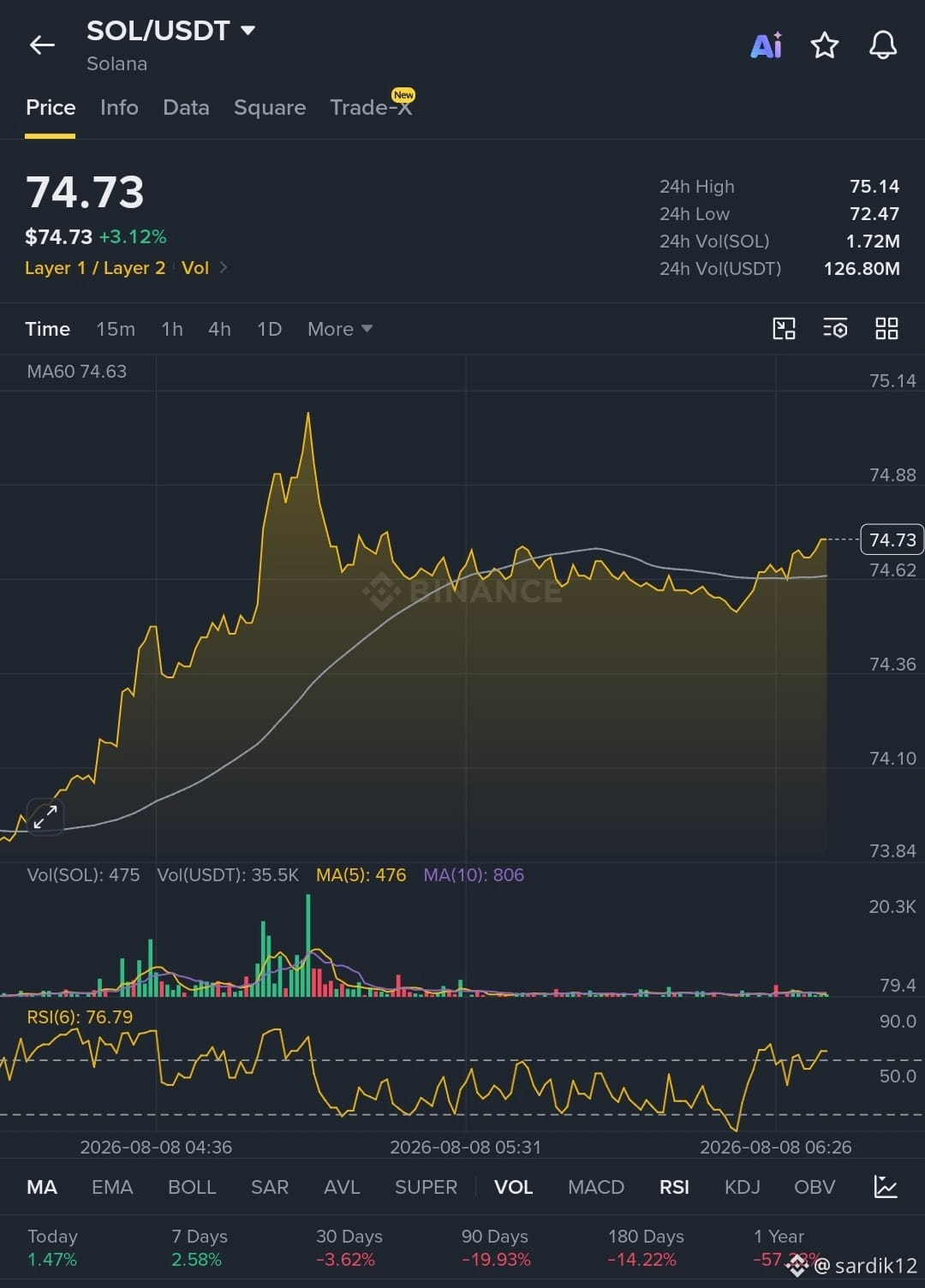Switch to the Square tab
925x1288 pixels.
click(x=270, y=107)
